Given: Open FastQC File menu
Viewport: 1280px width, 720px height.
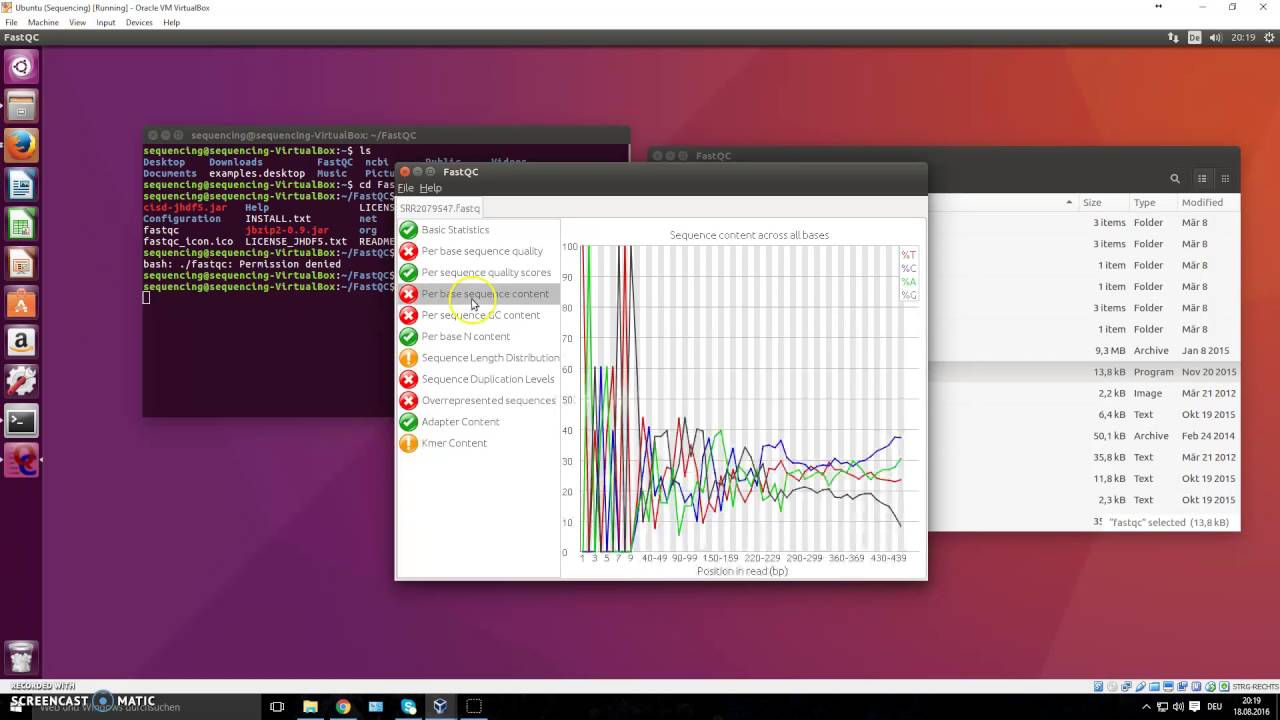Looking at the screenshot, I should 405,188.
